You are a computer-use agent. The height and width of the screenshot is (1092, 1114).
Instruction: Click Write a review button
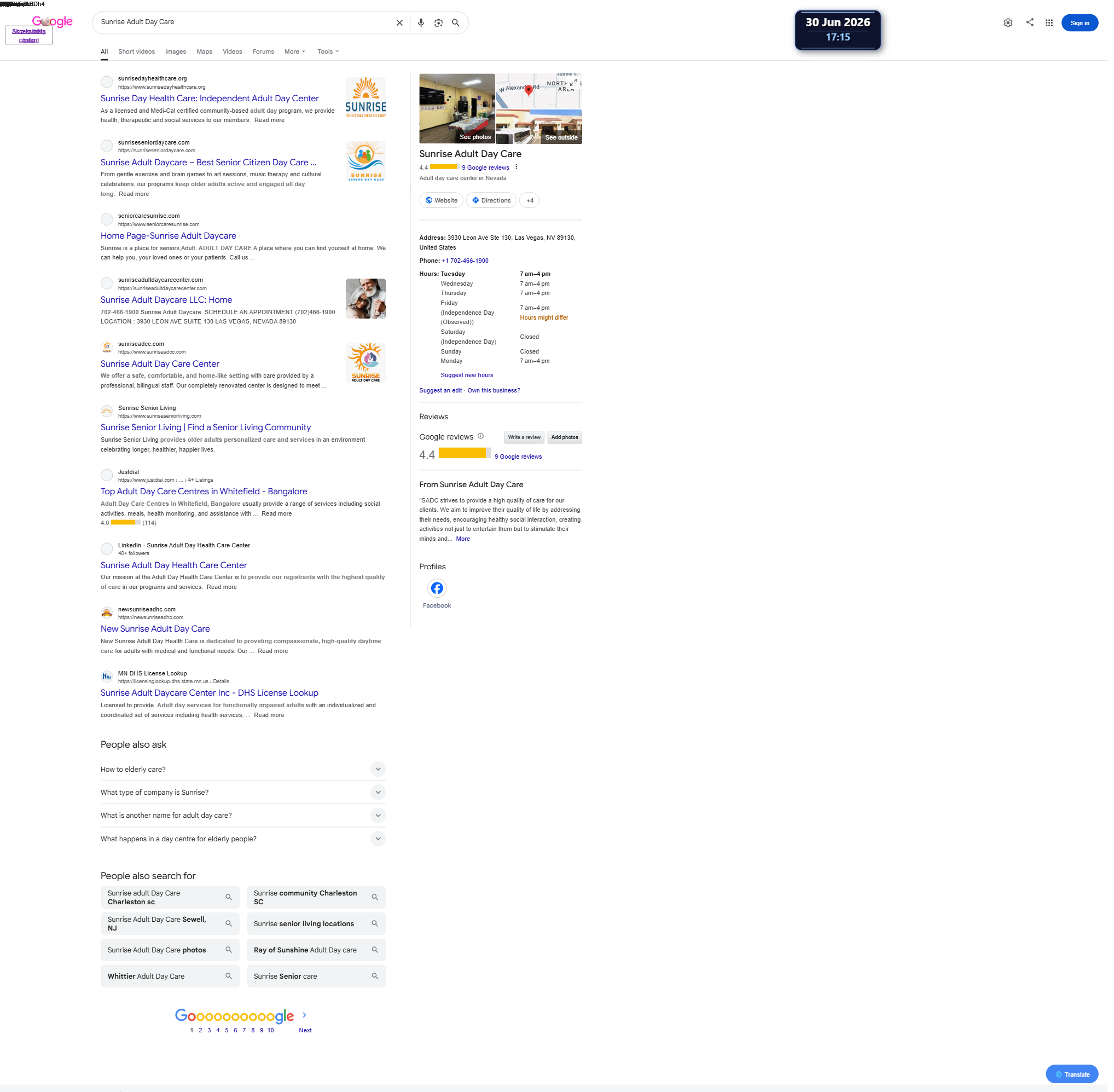(524, 437)
